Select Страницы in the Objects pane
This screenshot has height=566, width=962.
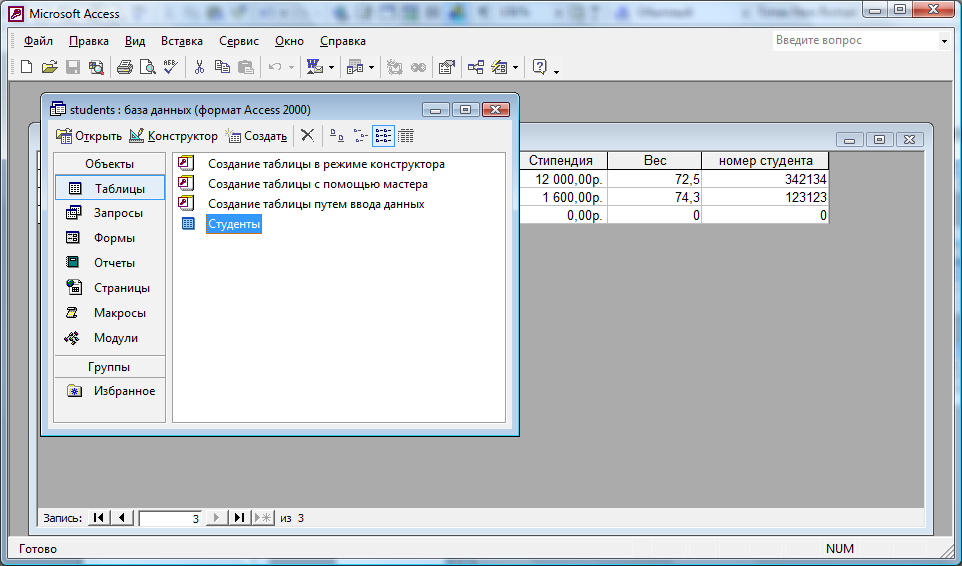pyautogui.click(x=110, y=288)
